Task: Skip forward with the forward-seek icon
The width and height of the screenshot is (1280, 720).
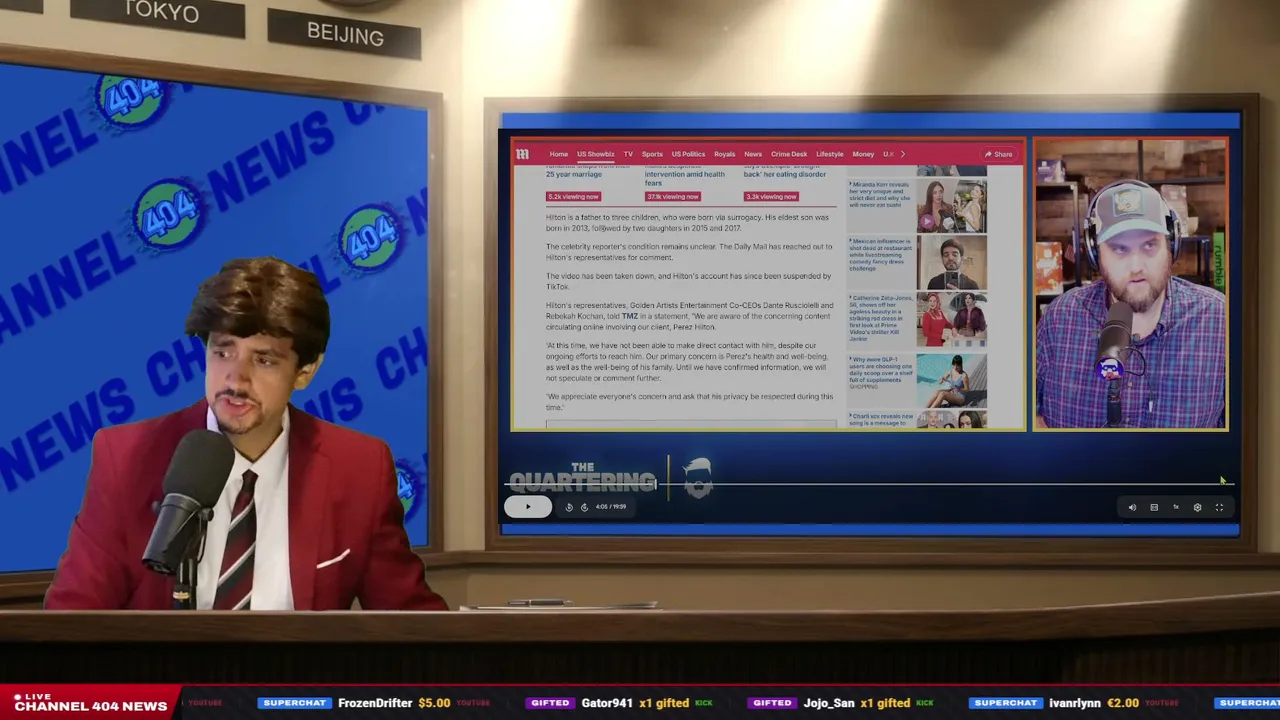Action: click(584, 507)
